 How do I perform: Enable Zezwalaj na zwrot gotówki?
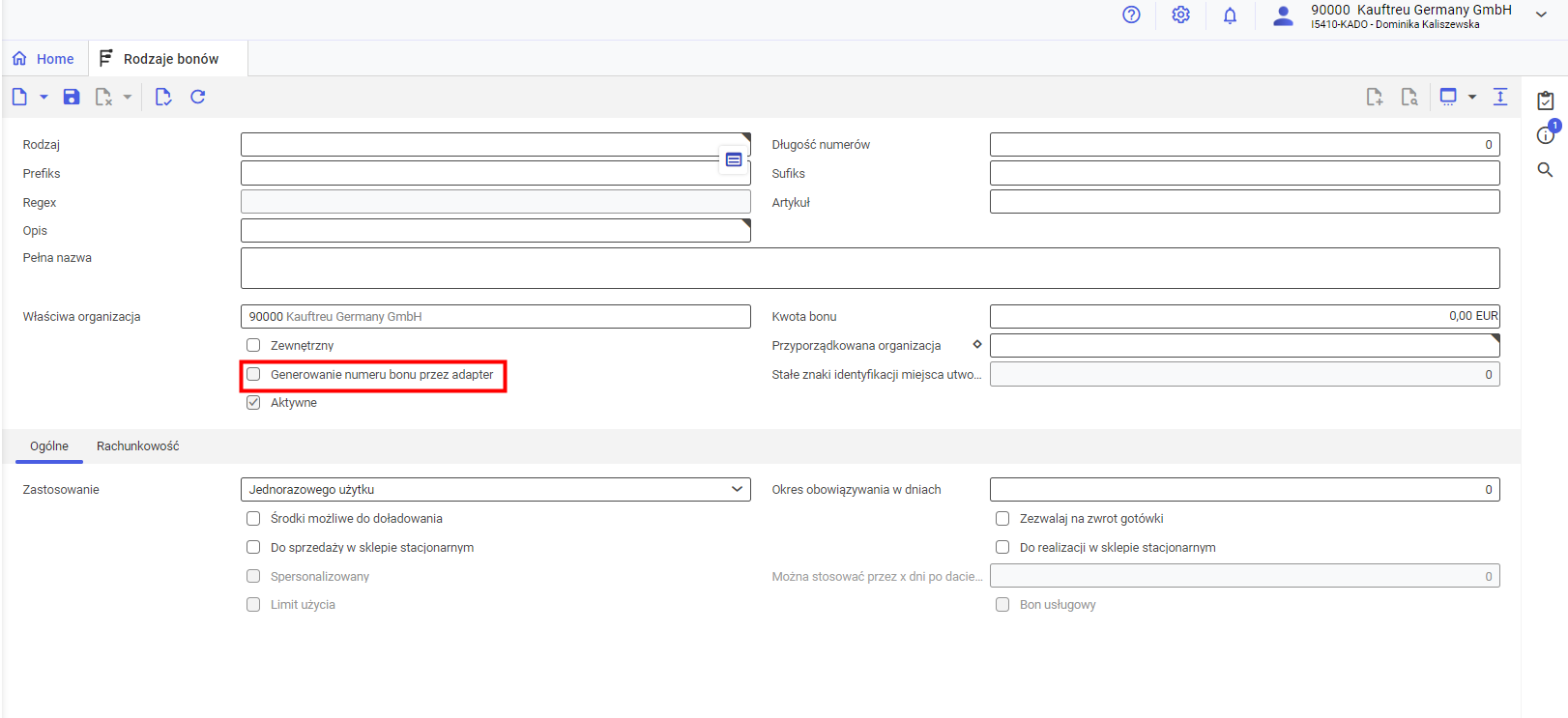point(1002,519)
